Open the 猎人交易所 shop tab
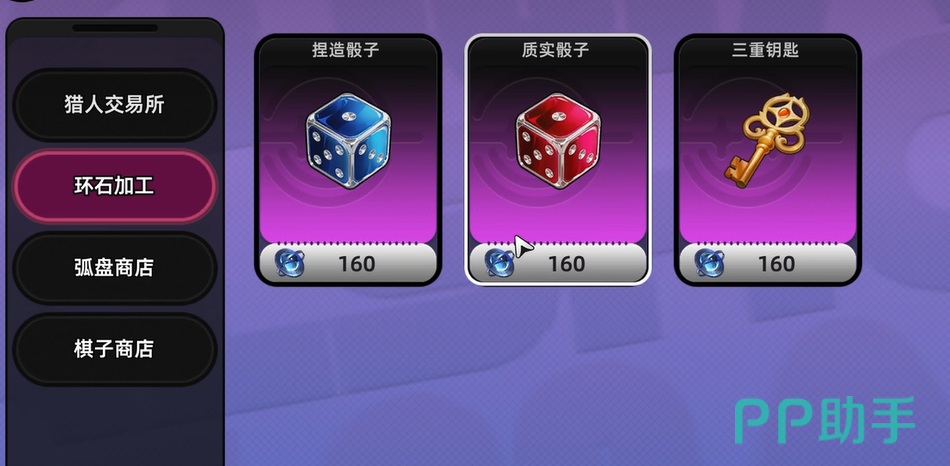The image size is (950, 466). coord(115,105)
